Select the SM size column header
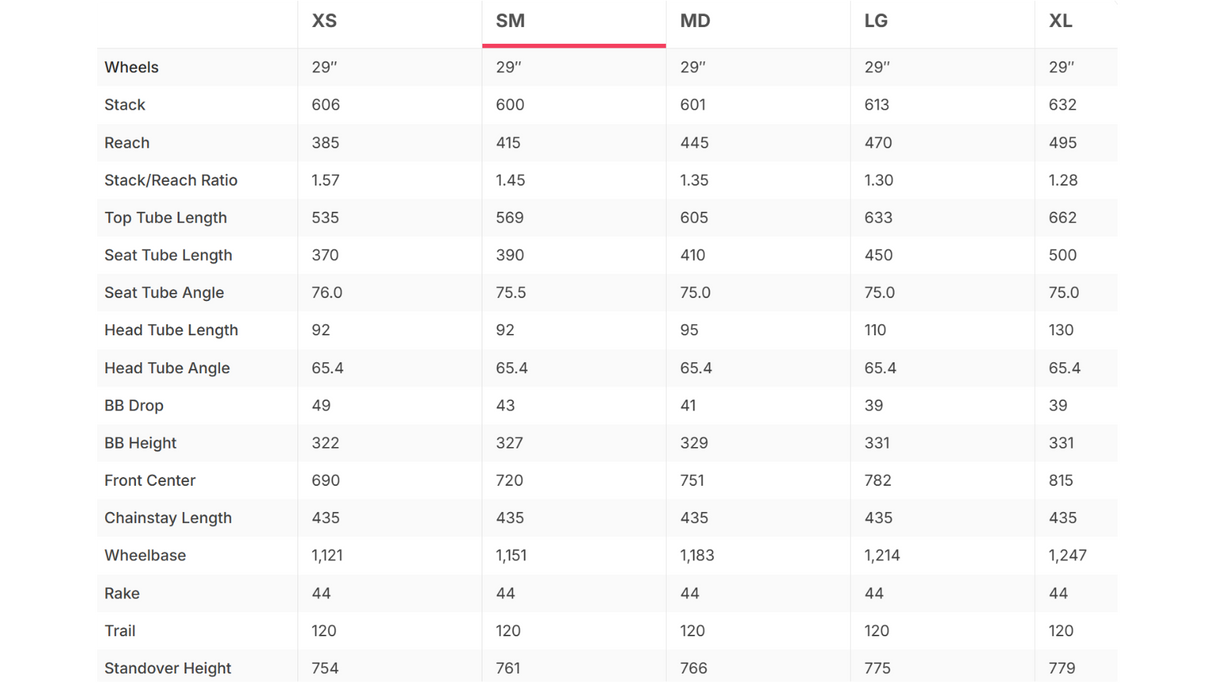1214x683 pixels. pos(510,21)
